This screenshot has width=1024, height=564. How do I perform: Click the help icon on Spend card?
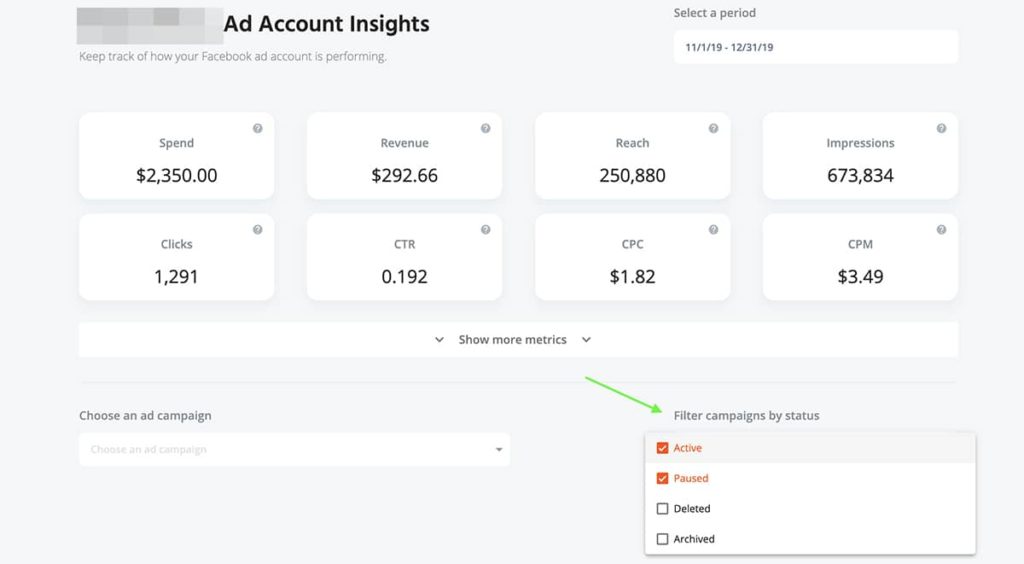pyautogui.click(x=257, y=128)
